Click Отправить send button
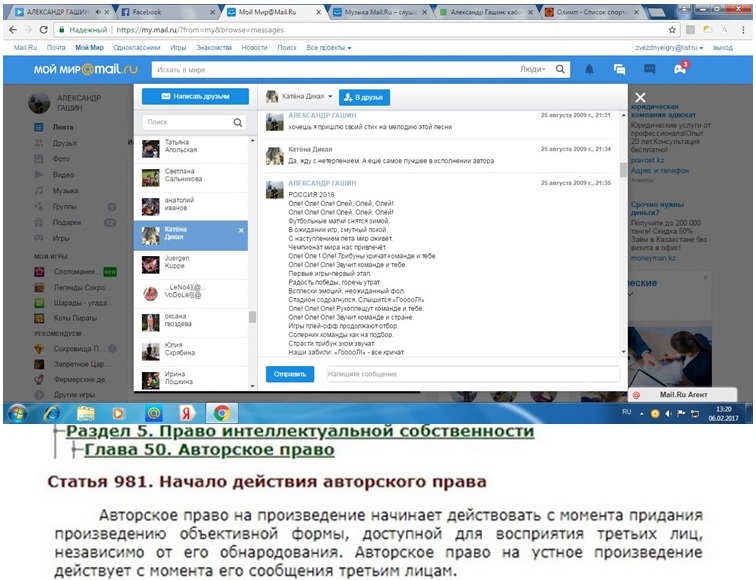This screenshot has height=580, width=756. pos(290,374)
